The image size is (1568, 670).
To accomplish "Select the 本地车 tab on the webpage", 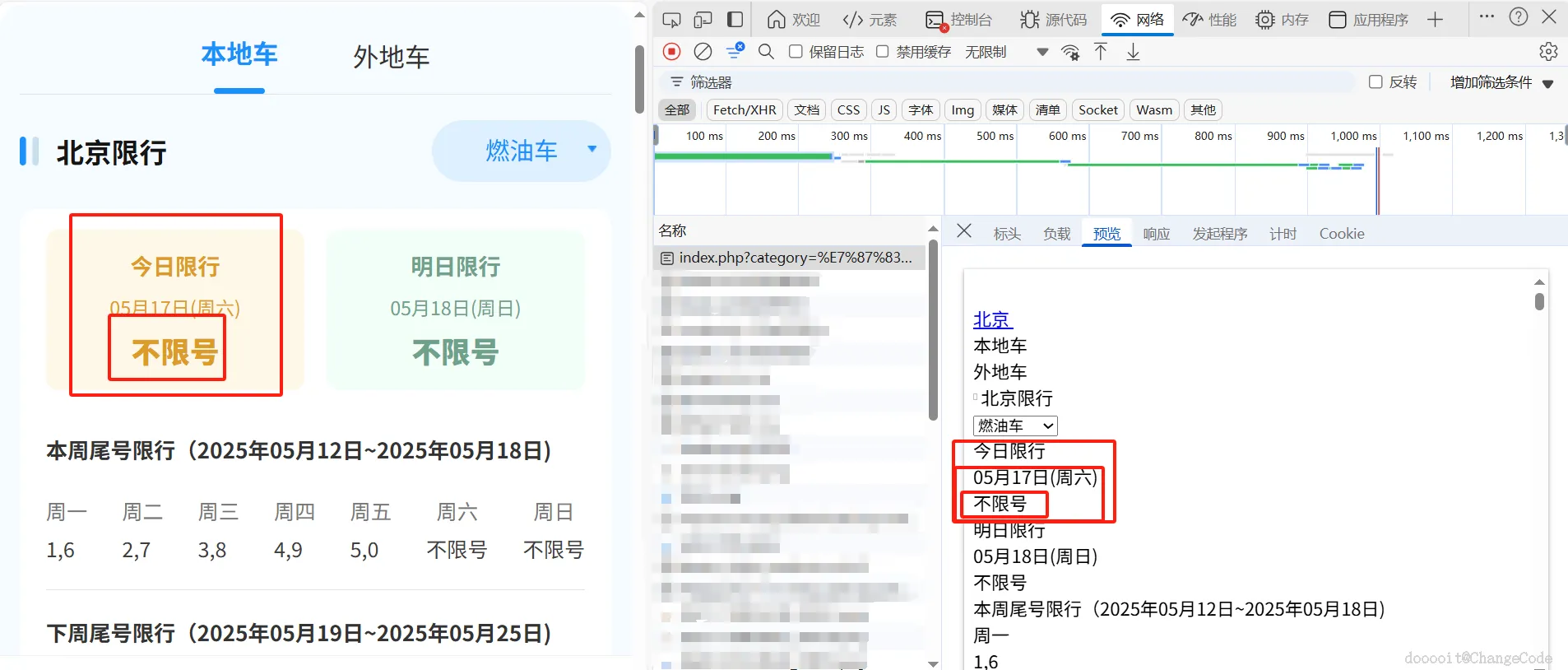I will (x=239, y=54).
